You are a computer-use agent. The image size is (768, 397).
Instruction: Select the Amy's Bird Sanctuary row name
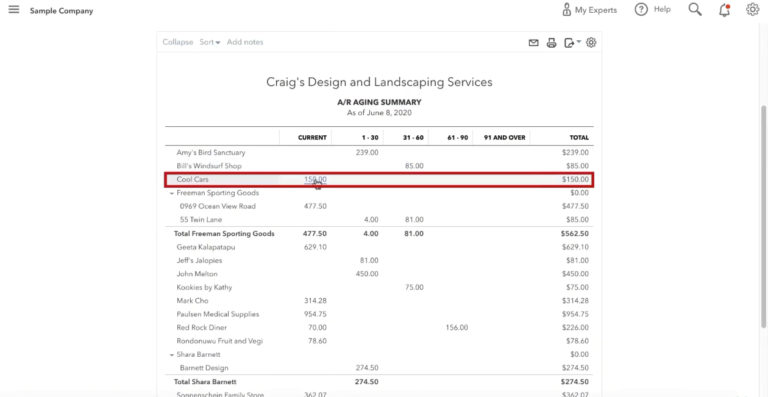(211, 153)
